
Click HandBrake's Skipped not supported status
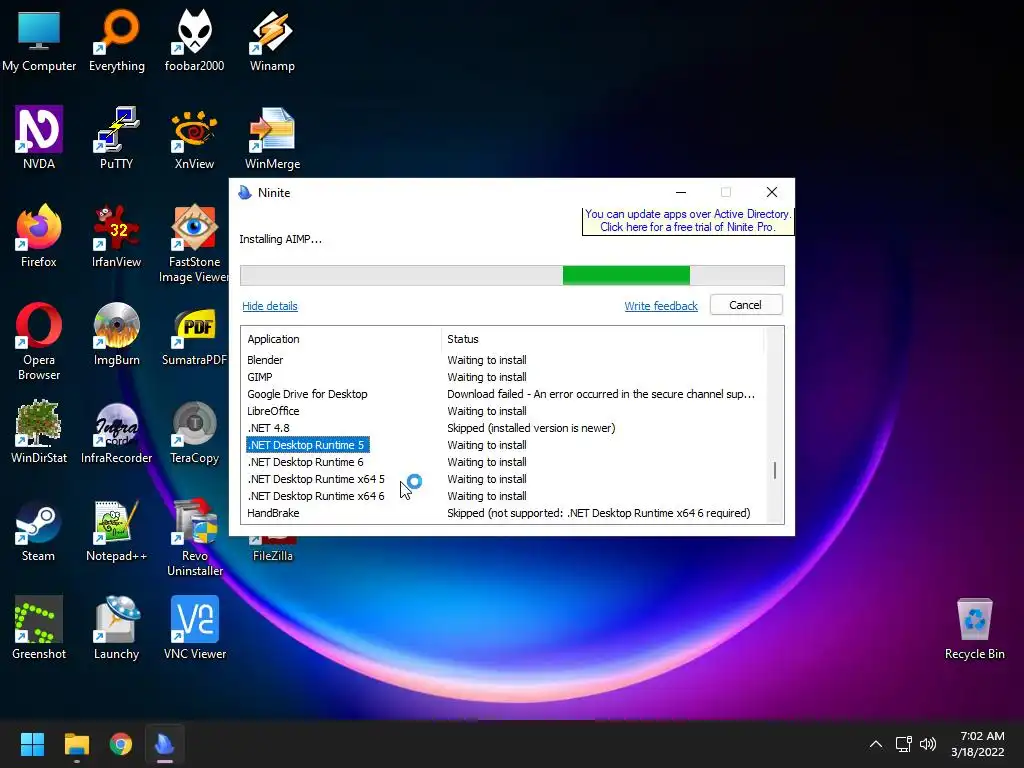[598, 513]
